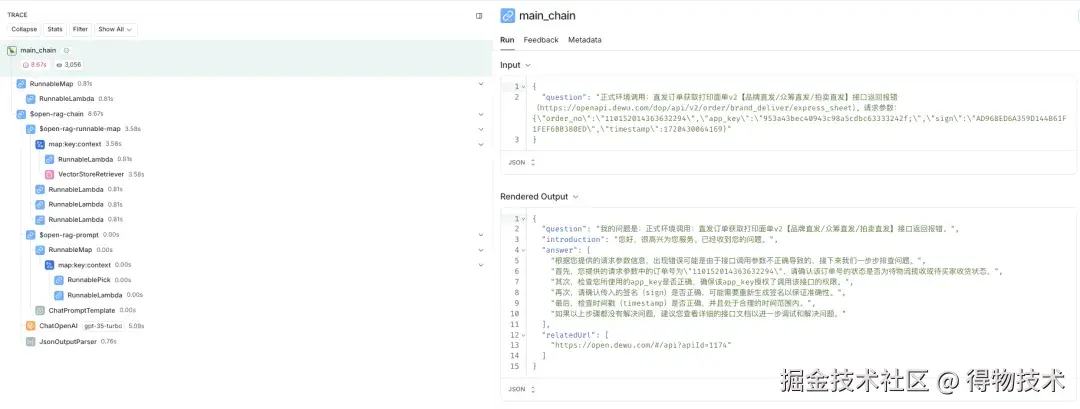Click the Filter button
Viewport: 1080px width, 409px height.
81,30
